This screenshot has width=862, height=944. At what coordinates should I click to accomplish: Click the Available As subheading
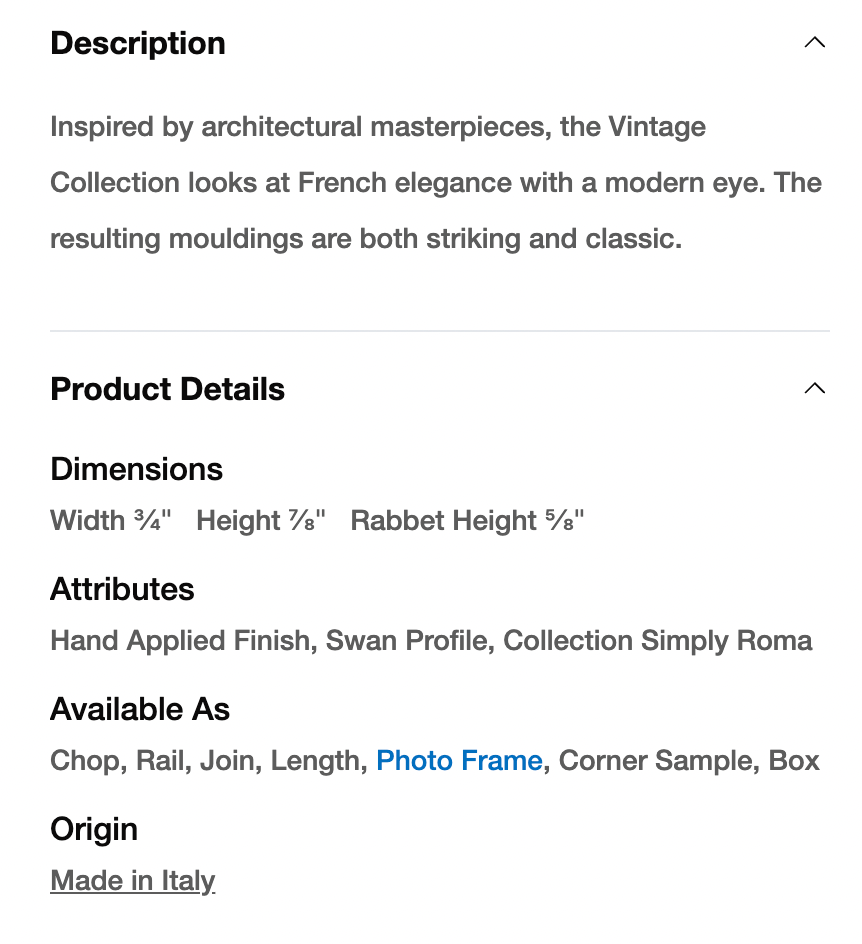(140, 709)
